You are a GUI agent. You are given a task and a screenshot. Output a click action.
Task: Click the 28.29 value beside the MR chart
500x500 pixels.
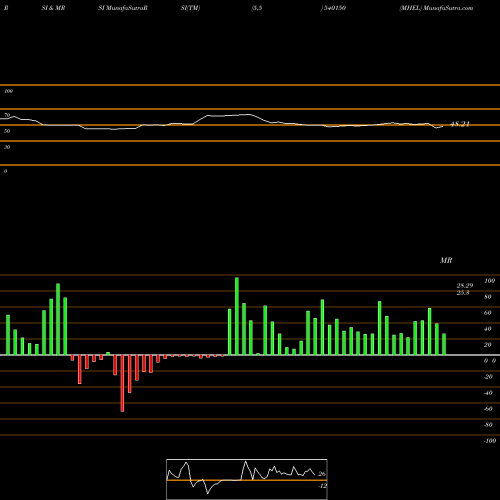point(465,286)
